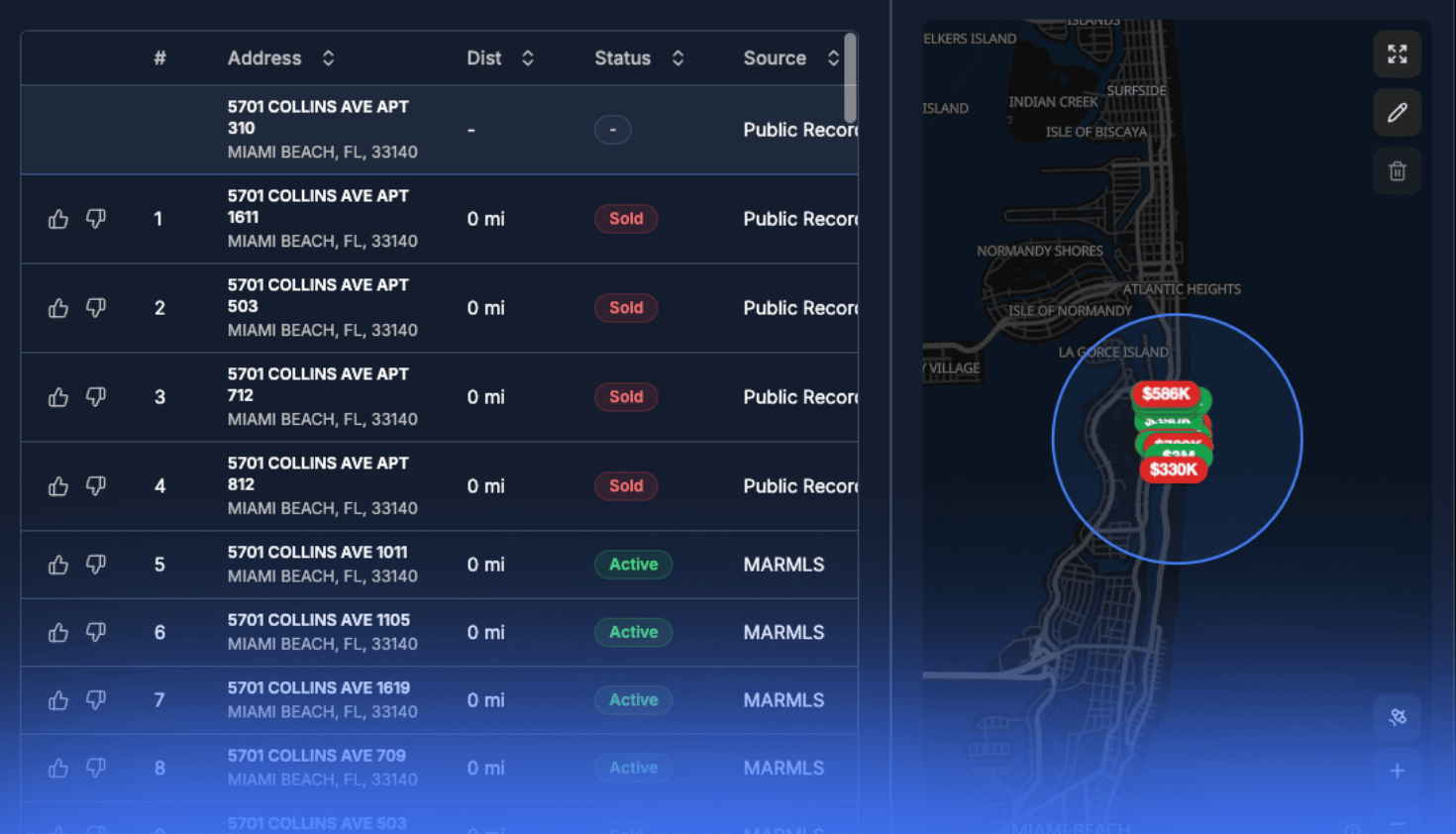Screen dimensions: 1456x834
Task: Click the $586K map price marker
Action: [x=1166, y=394]
